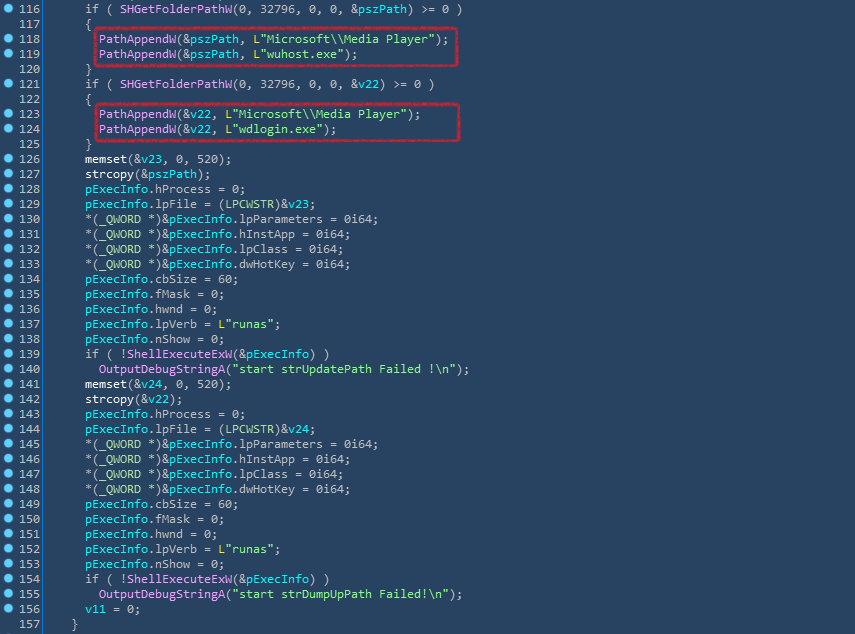
Task: Click PathAppendW on line 124
Action: [x=137, y=129]
